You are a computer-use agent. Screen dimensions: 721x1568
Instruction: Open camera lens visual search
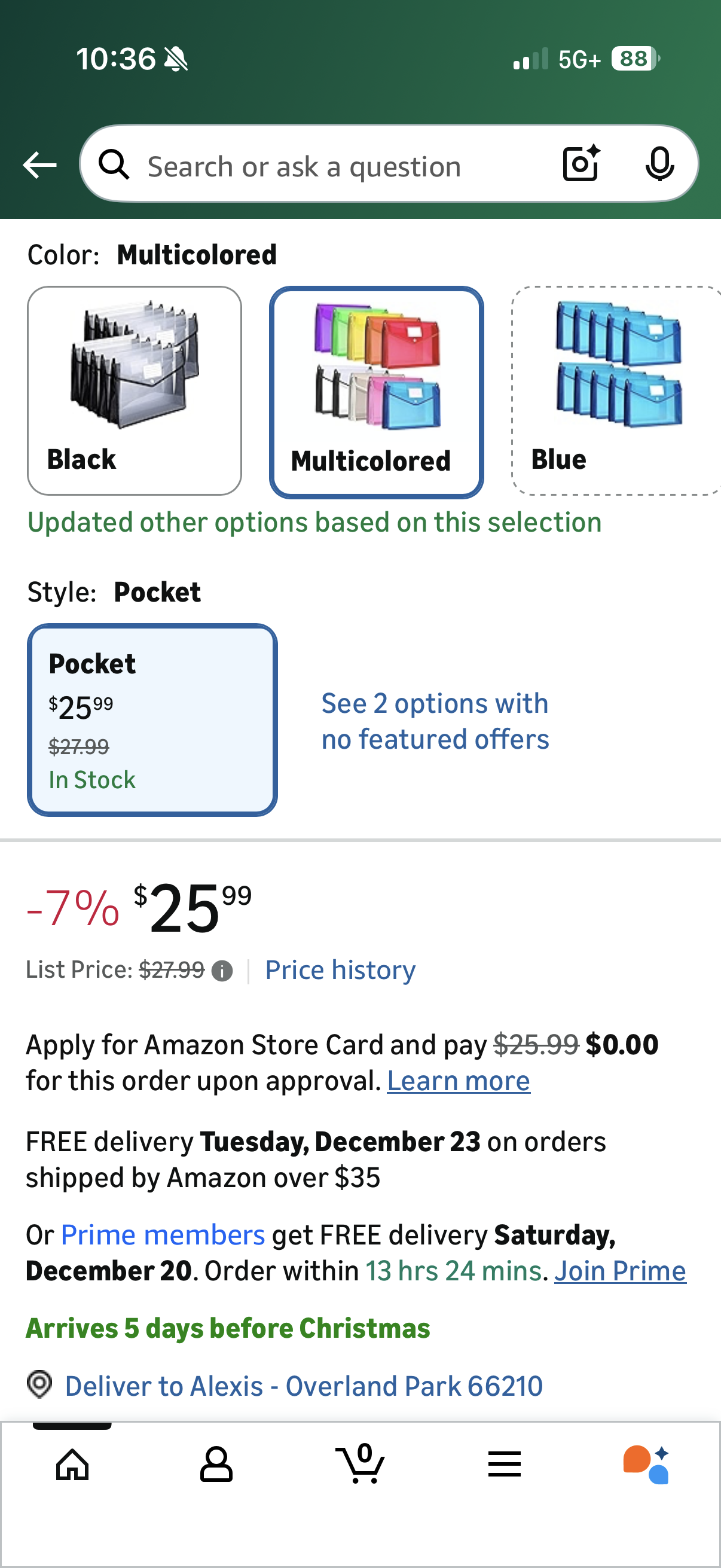tap(581, 164)
